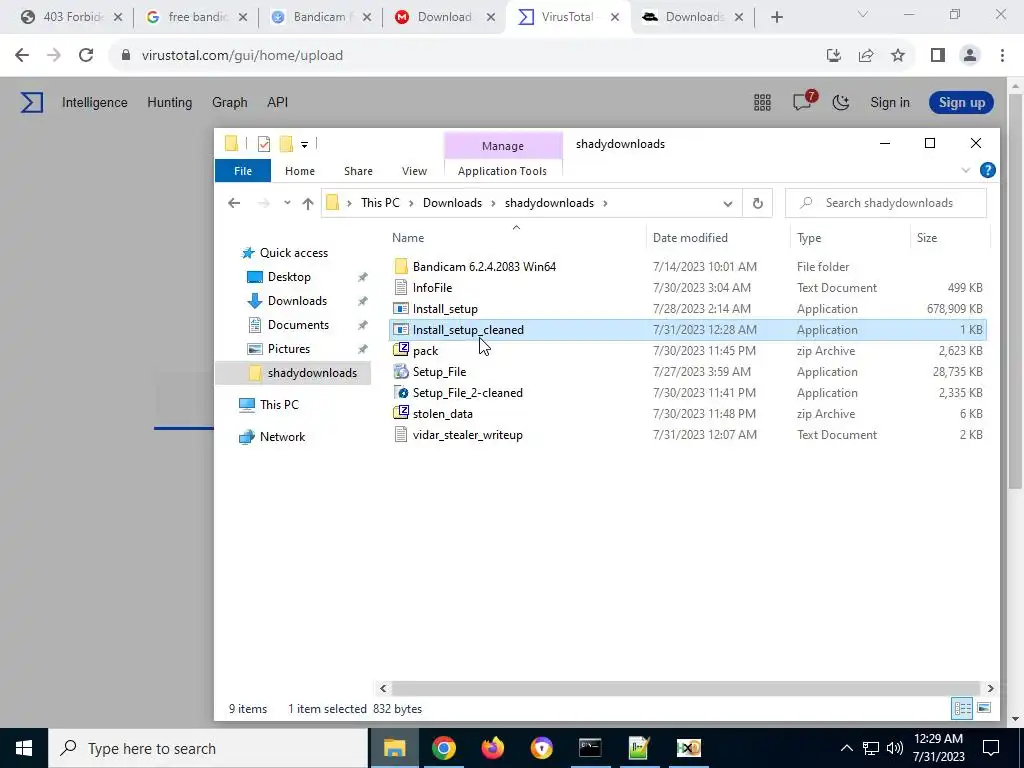Click the Sign in link
Image resolution: width=1024 pixels, height=768 pixels.
(x=889, y=103)
